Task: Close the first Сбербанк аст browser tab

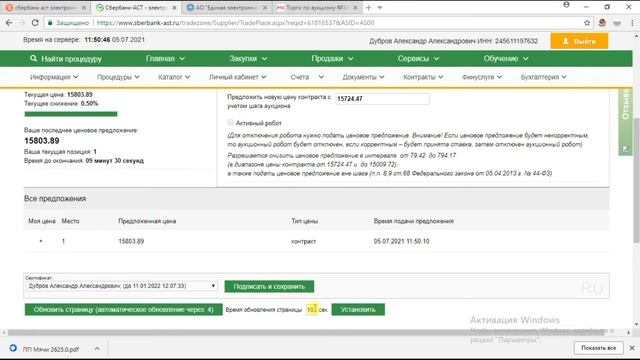Action: [x=84, y=7]
